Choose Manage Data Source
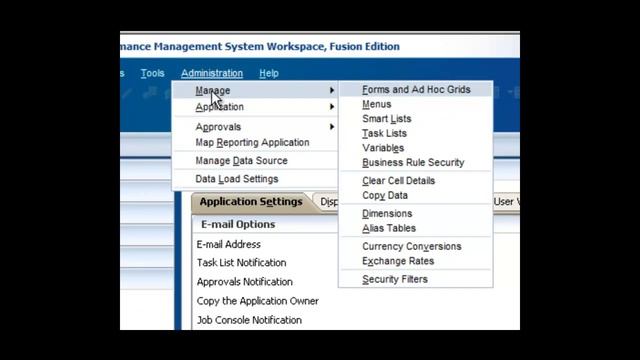Image resolution: width=640 pixels, height=360 pixels. point(241,161)
